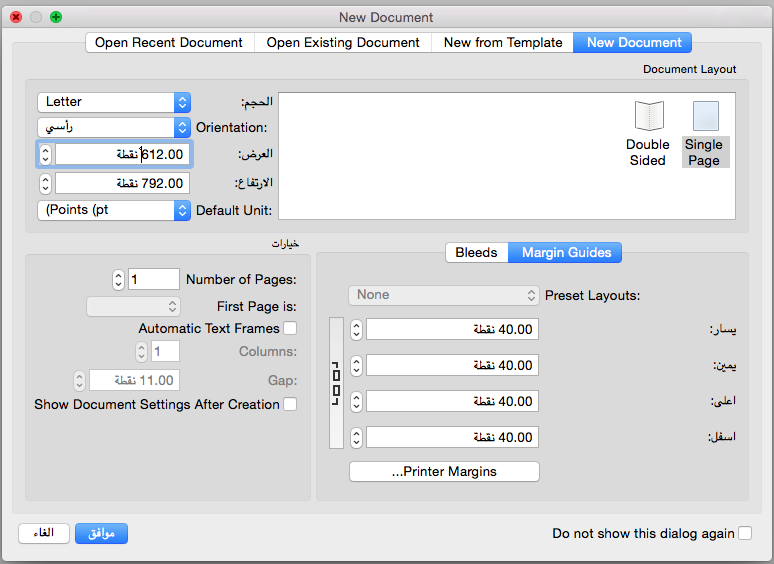This screenshot has height=564, width=774.
Task: Switch to the Bleeds tab
Action: pos(476,252)
